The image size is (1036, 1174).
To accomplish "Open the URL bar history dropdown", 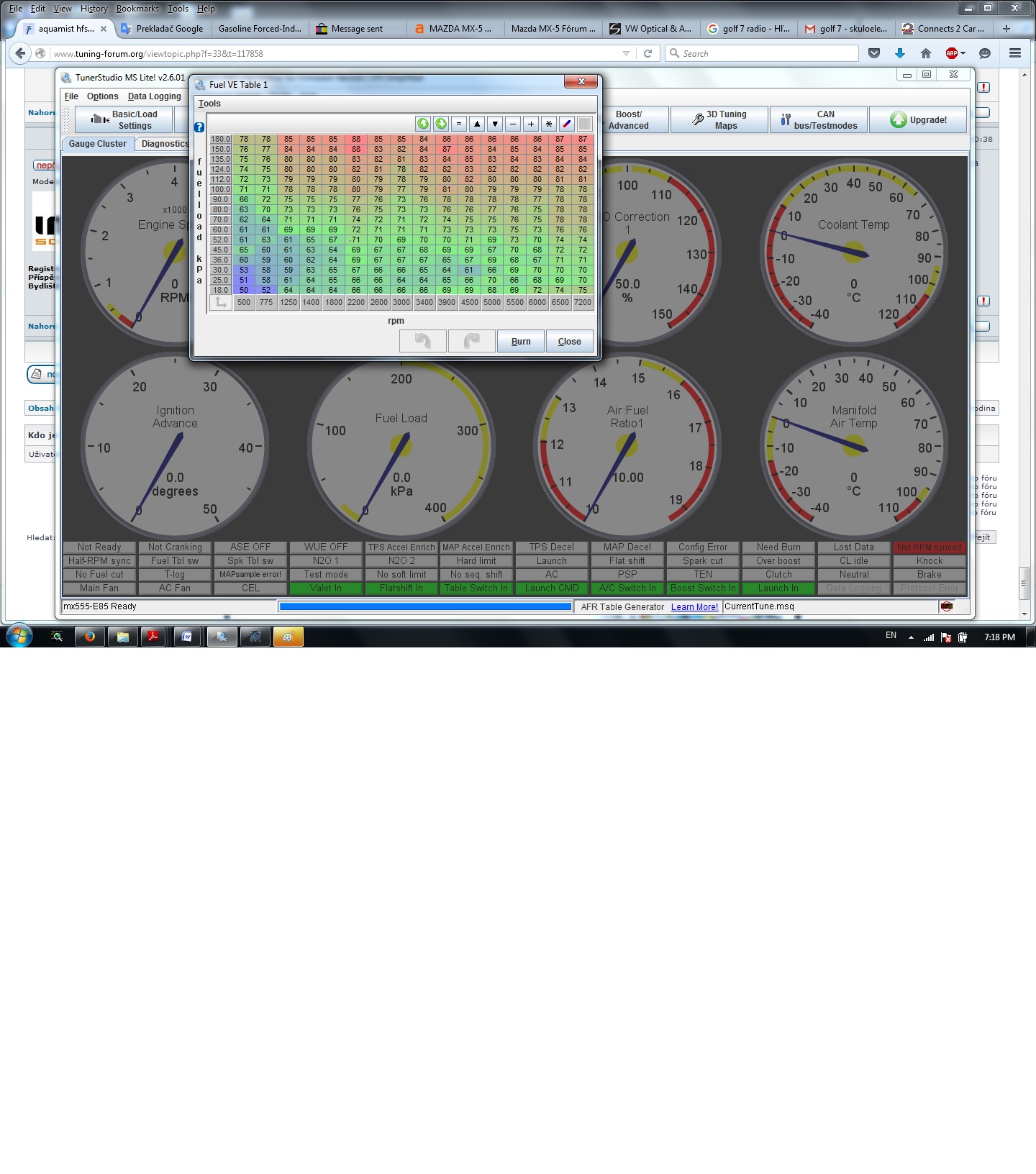I will coord(626,53).
